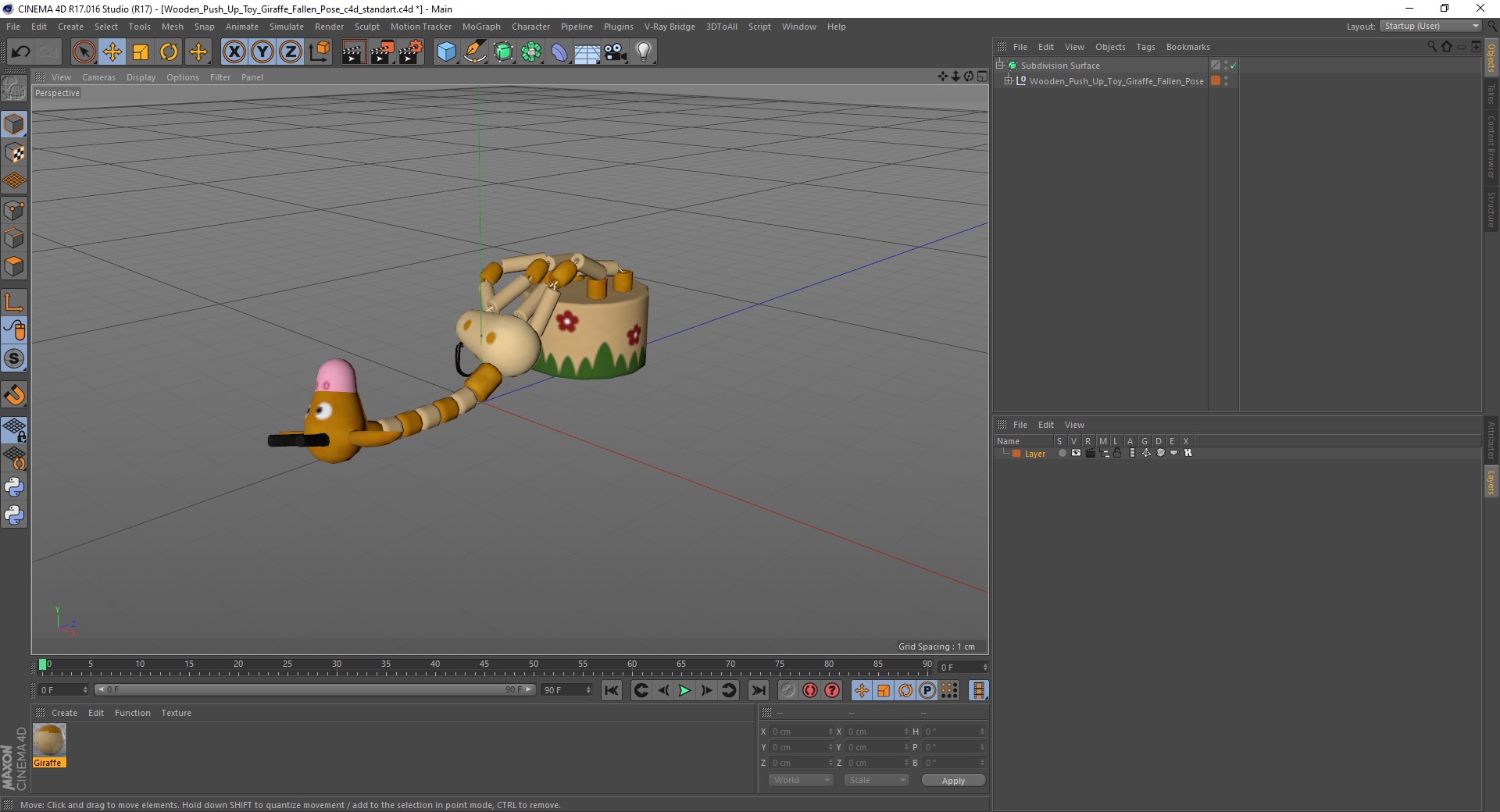This screenshot has height=812, width=1500.
Task: Play the animation forward
Action: click(684, 690)
